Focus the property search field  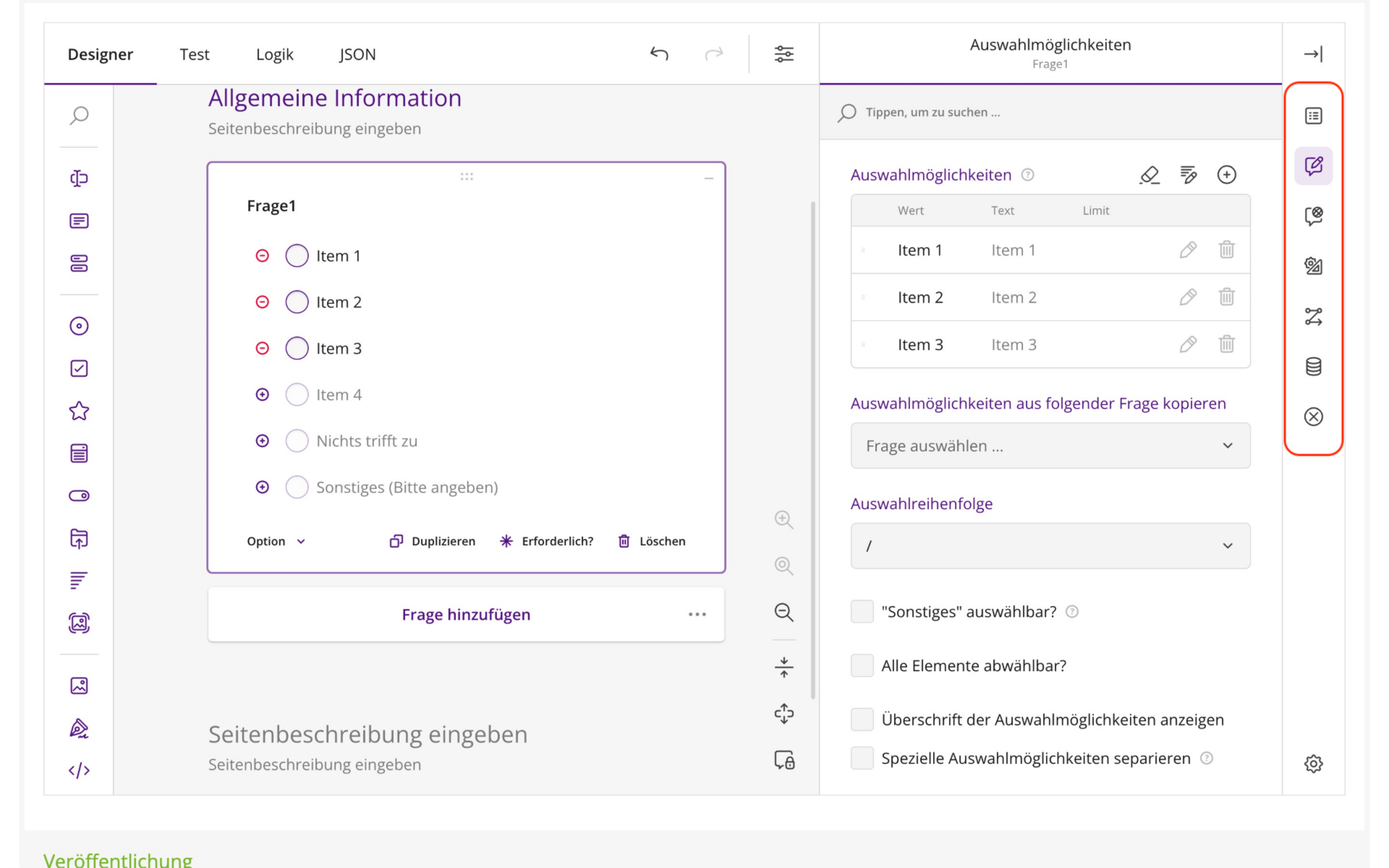(1050, 113)
